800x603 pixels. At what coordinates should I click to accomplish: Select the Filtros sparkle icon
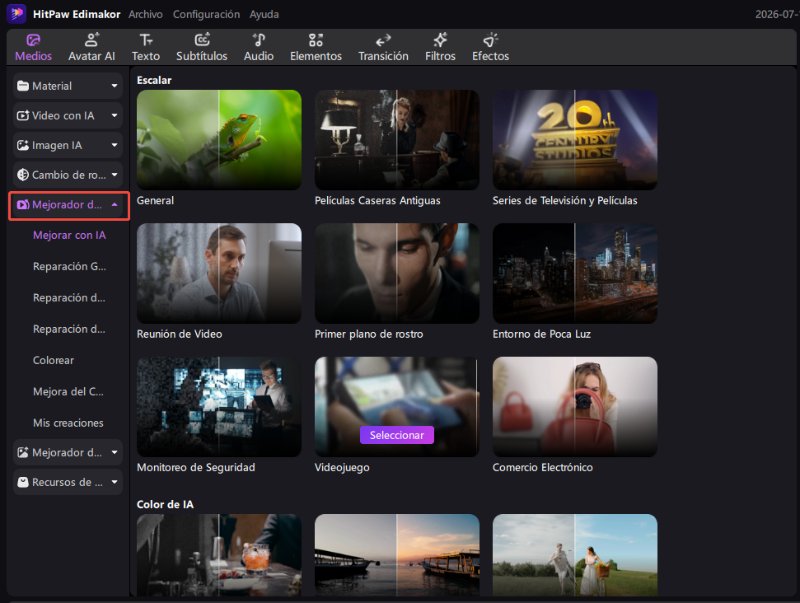click(440, 40)
